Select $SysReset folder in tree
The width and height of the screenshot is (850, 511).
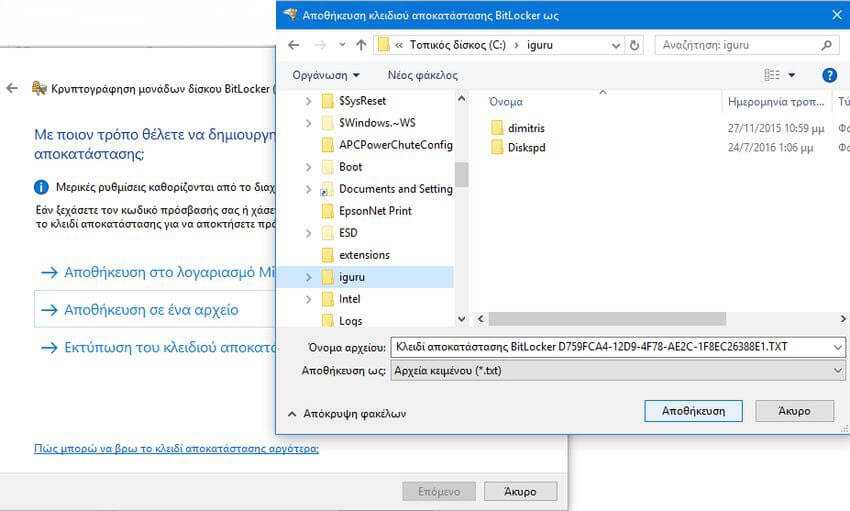tap(355, 101)
